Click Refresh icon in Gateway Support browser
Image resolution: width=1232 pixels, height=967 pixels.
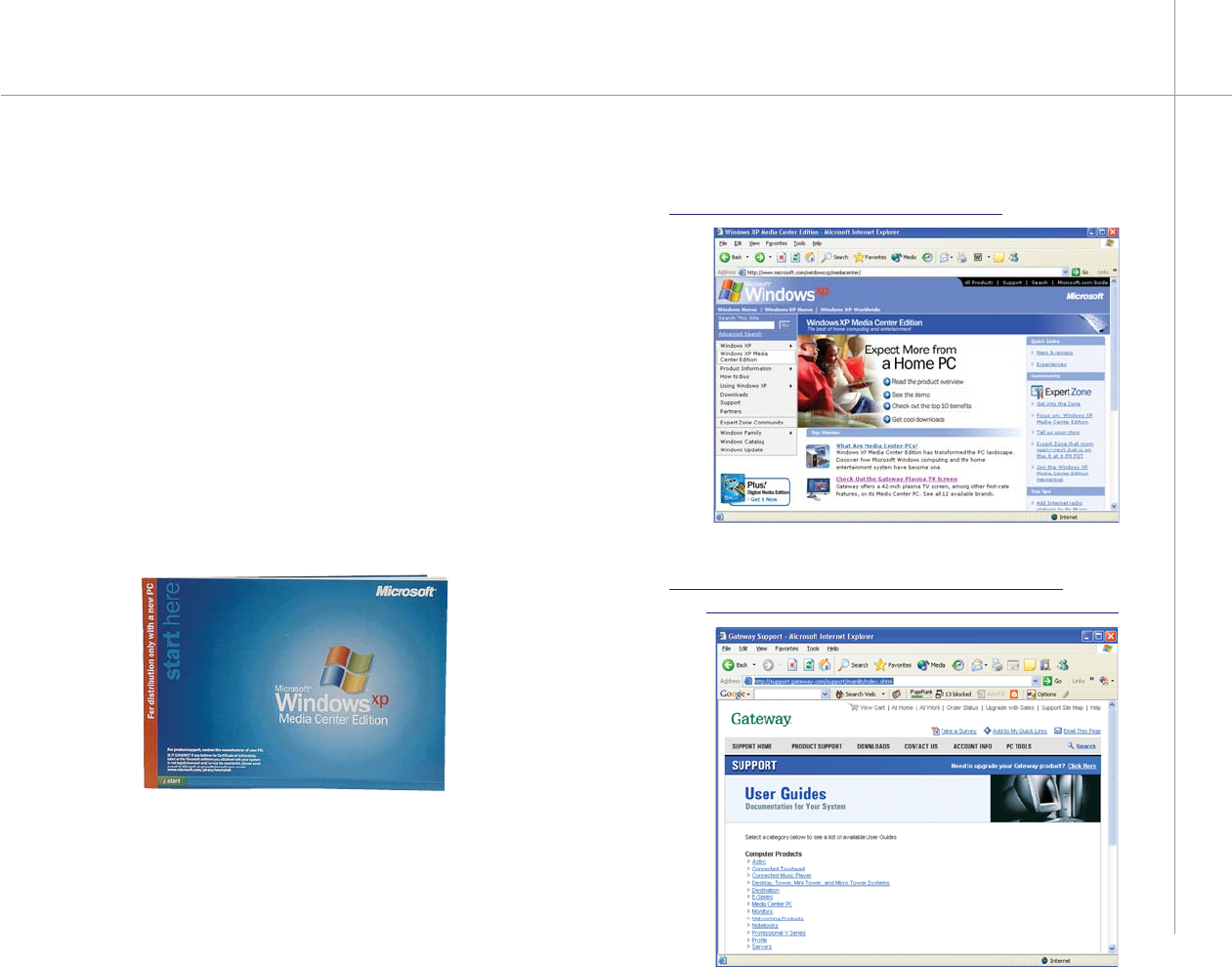(809, 665)
